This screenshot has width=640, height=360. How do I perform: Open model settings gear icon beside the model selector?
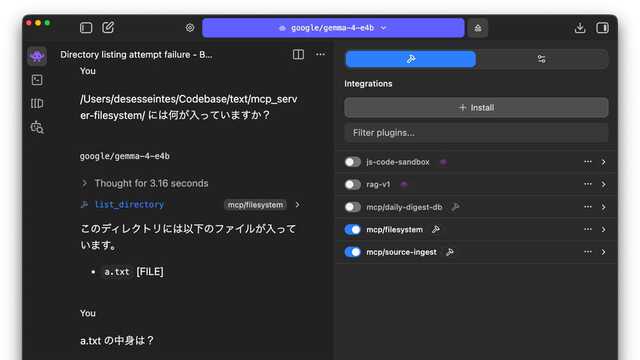coord(190,28)
